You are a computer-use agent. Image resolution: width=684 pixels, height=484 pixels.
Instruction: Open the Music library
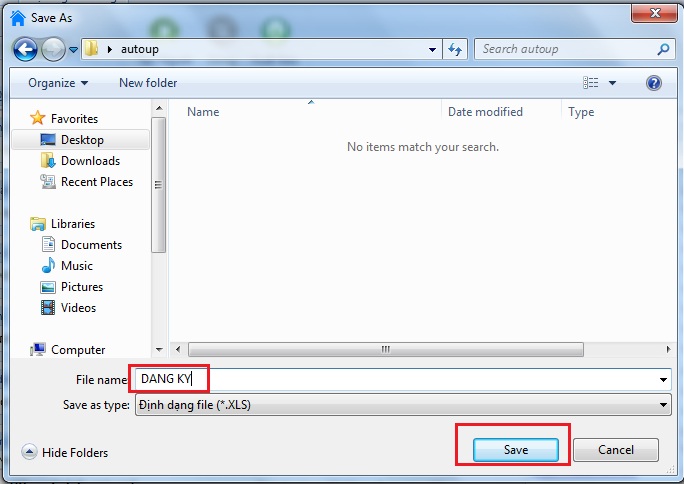pos(77,266)
